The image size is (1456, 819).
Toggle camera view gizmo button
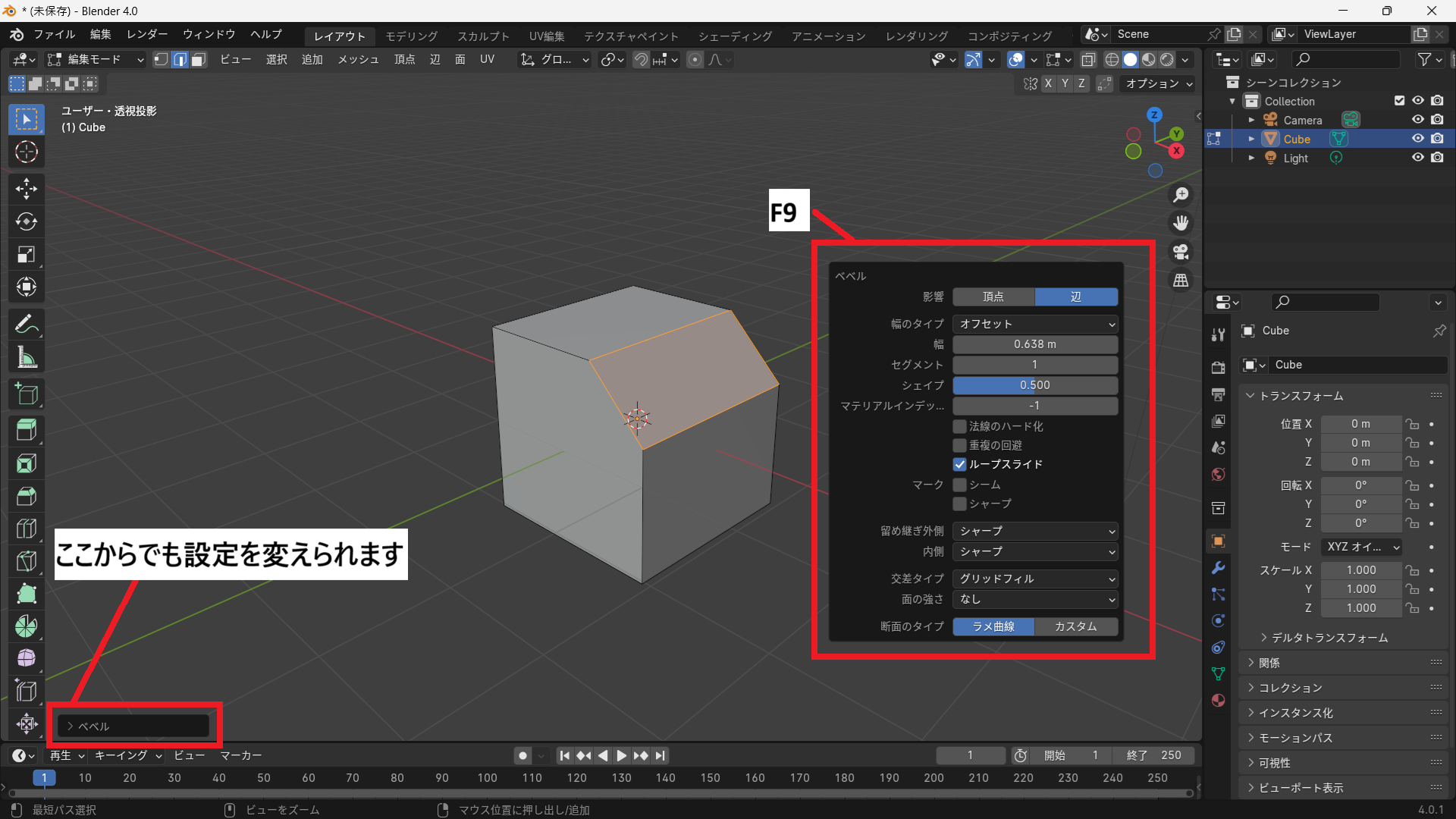click(x=1181, y=252)
